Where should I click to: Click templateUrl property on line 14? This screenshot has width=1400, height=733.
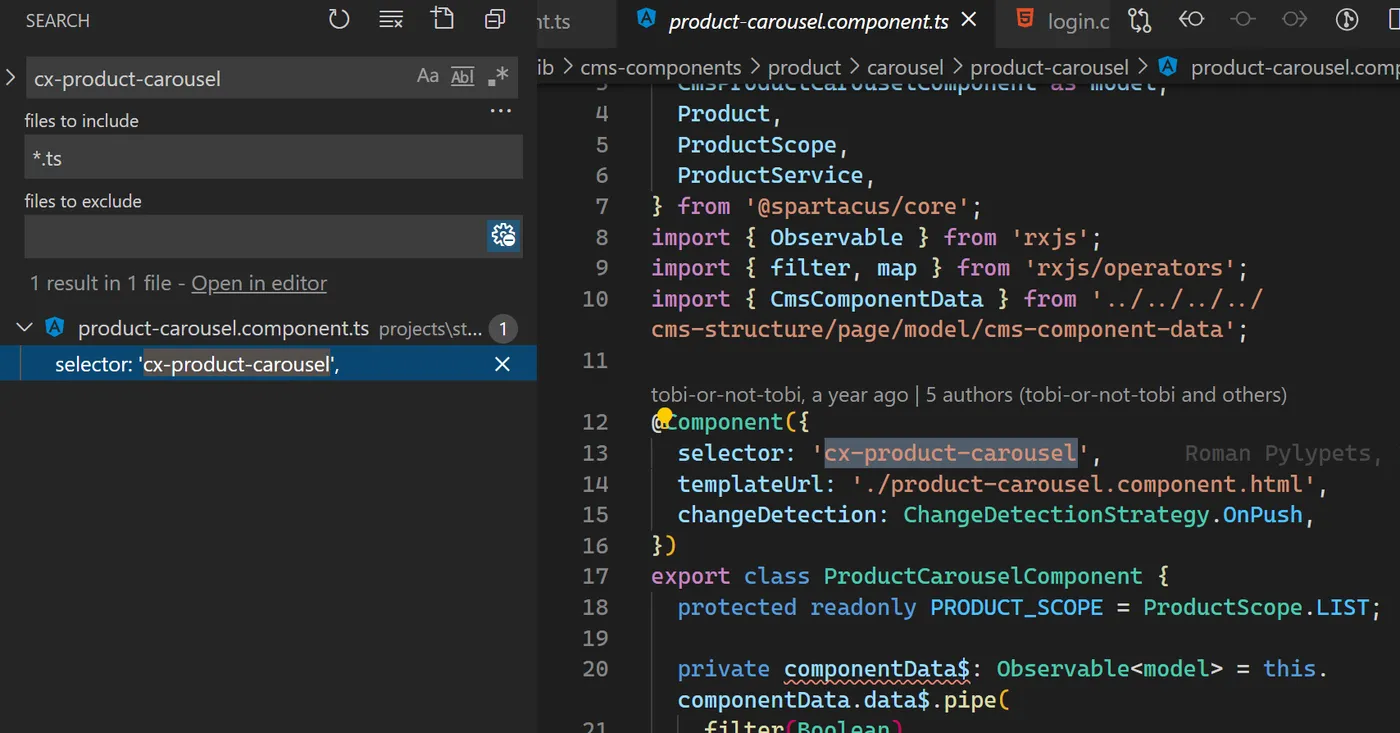pos(751,484)
